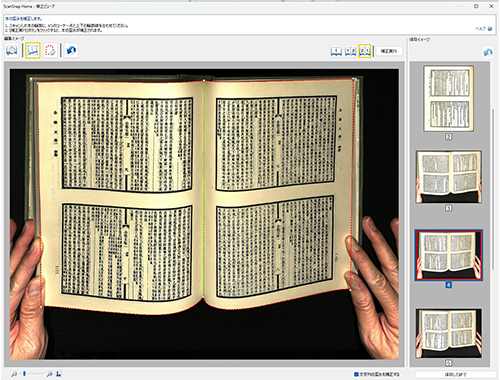Select the book image preview tool icon
The width and height of the screenshot is (500, 380).
pyautogui.click(x=12, y=51)
